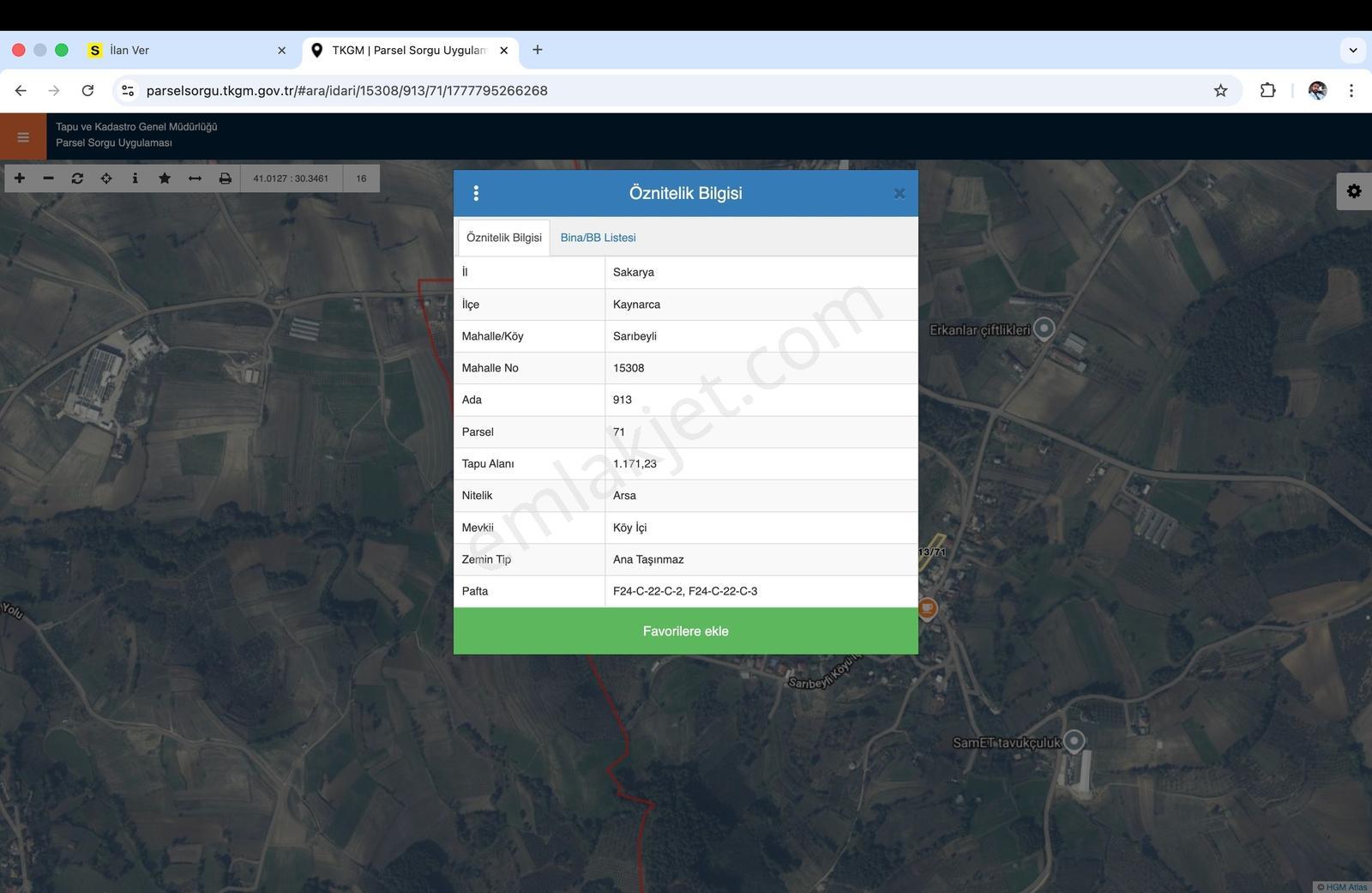Open favorites with the star toolbar icon
This screenshot has height=893, width=1372.
tap(165, 178)
